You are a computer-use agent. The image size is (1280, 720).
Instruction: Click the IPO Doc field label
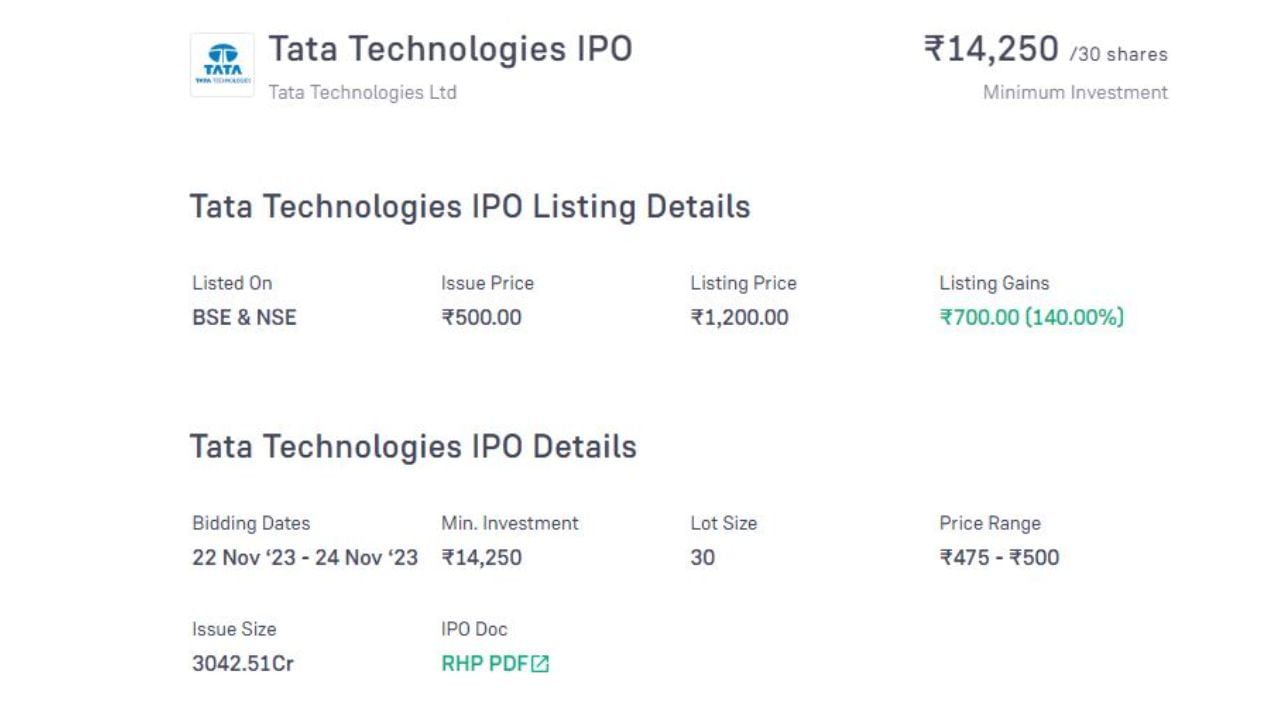[x=474, y=629]
